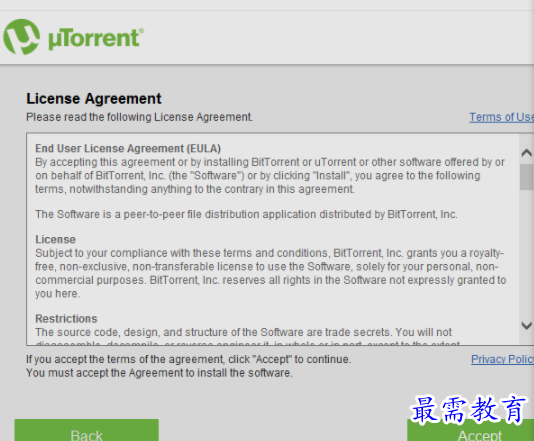Click the µTorrent logo icon
Screen dimensions: 534x441
21,37
